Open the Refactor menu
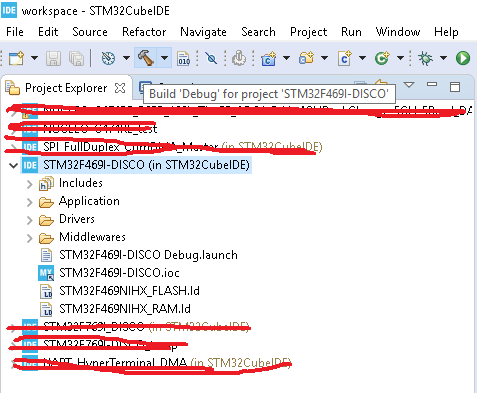 144,32
